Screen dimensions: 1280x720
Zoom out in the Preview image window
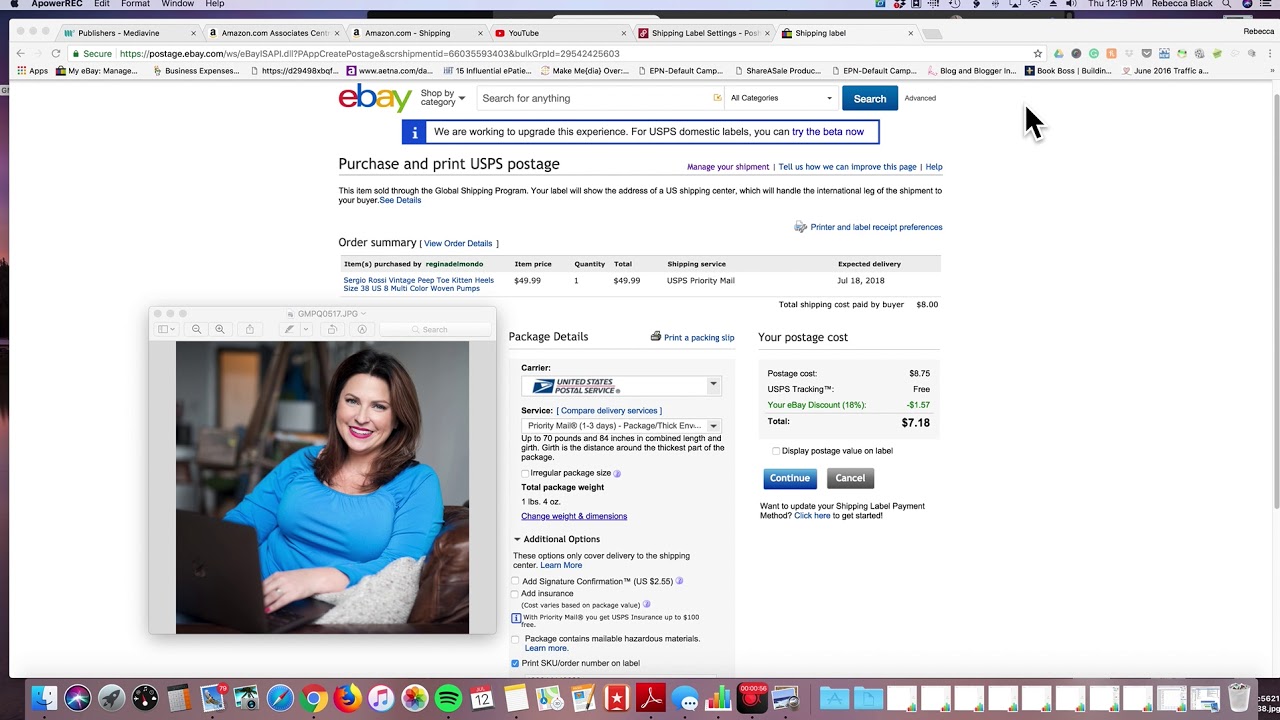(197, 329)
